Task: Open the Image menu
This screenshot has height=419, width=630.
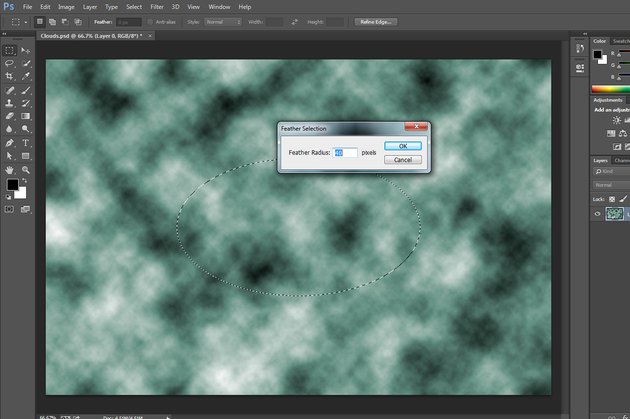Action: [66, 7]
